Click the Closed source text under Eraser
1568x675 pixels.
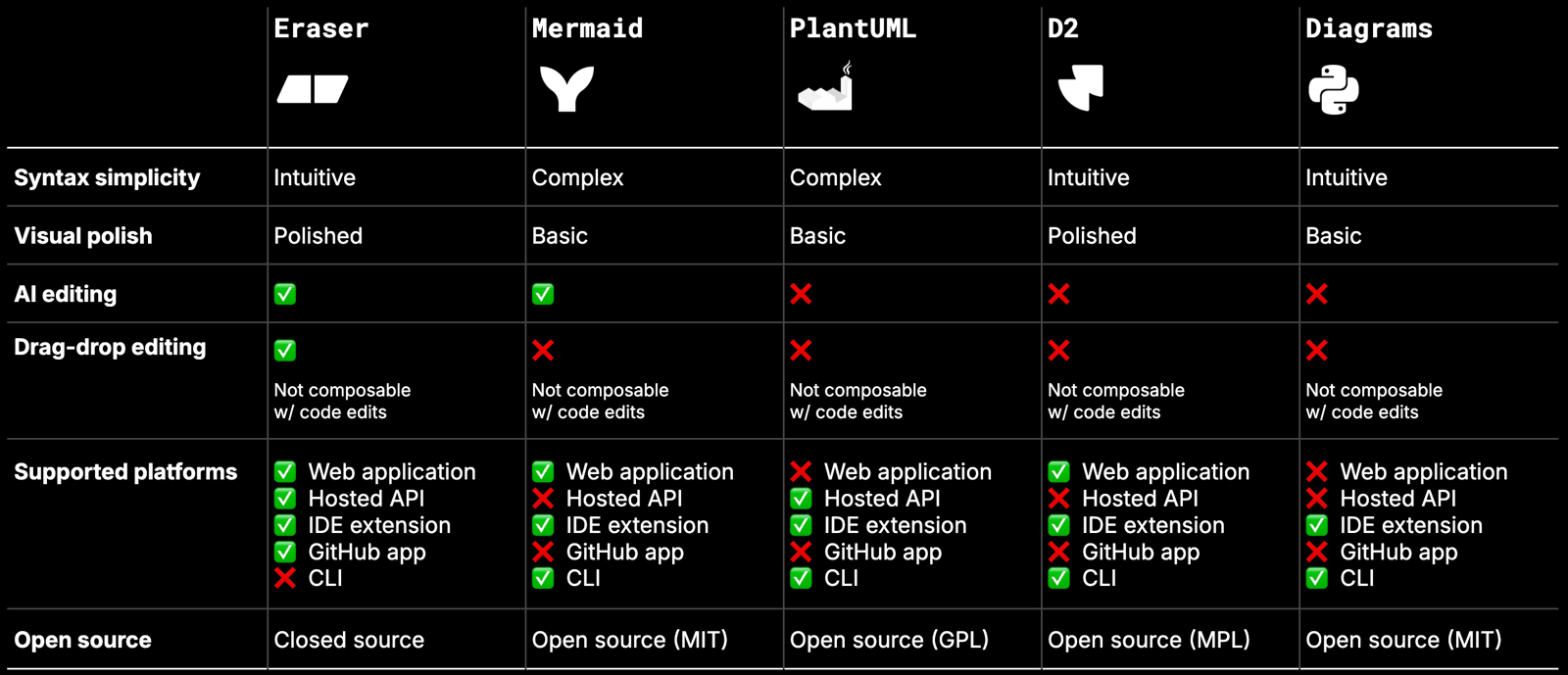tap(349, 640)
